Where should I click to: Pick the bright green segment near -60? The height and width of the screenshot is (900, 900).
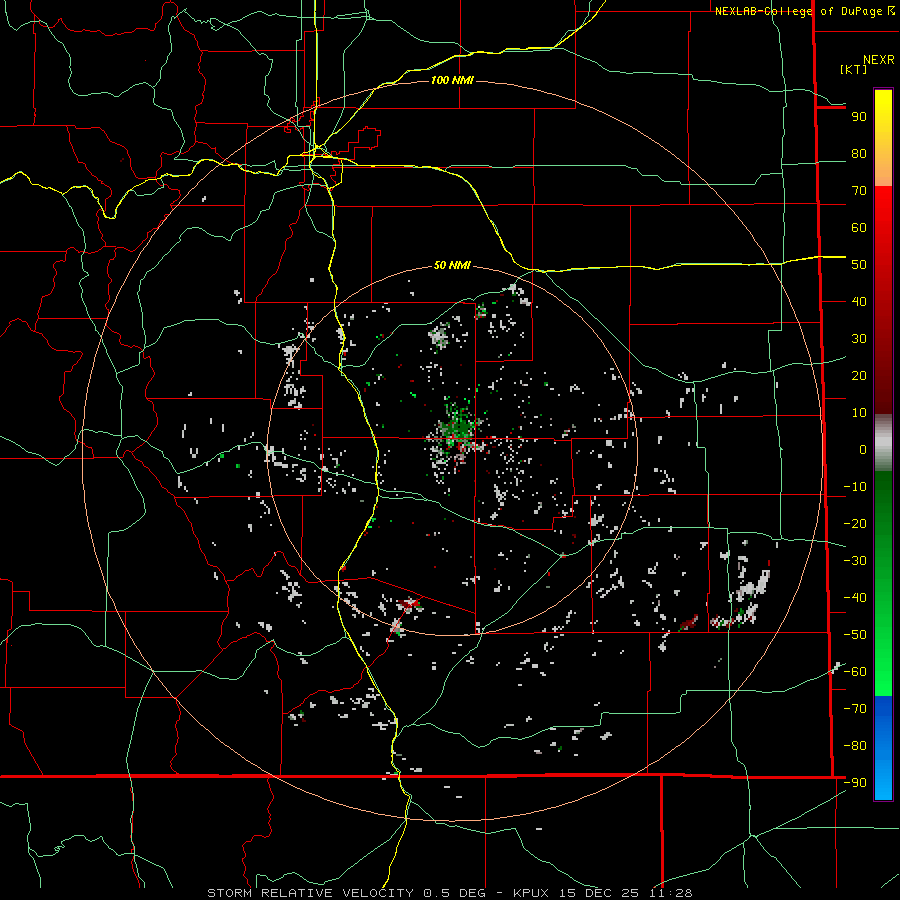(883, 672)
